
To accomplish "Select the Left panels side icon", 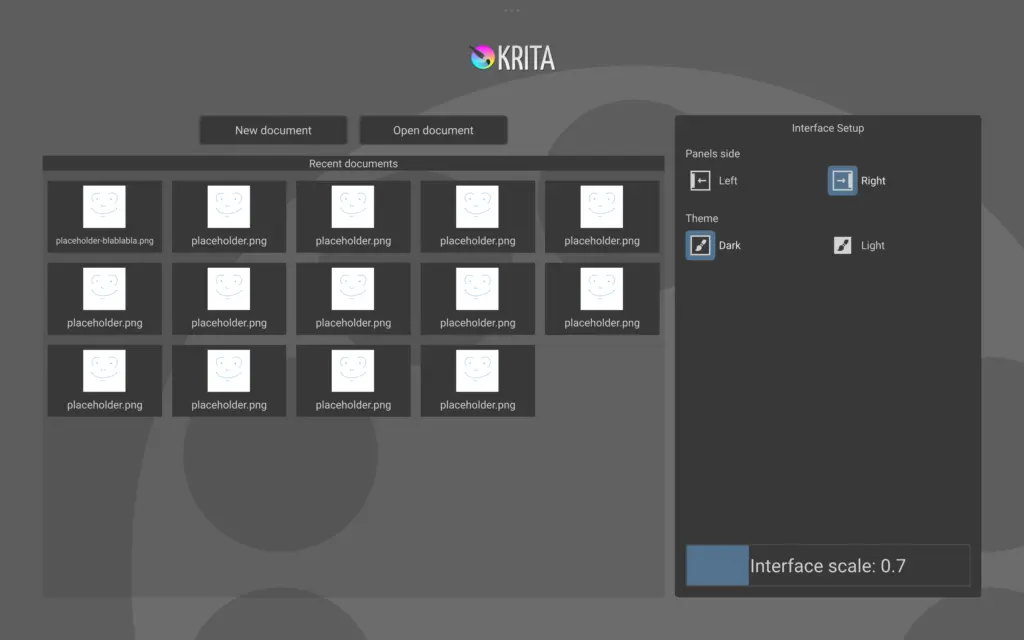I will click(x=701, y=181).
